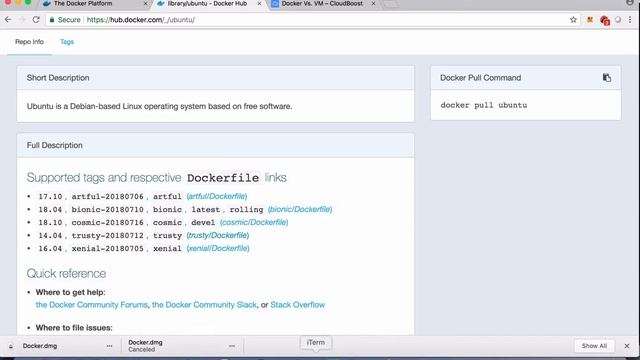640x360 pixels.
Task: Open options for the first Docker.dmg download
Action: click(x=109, y=346)
